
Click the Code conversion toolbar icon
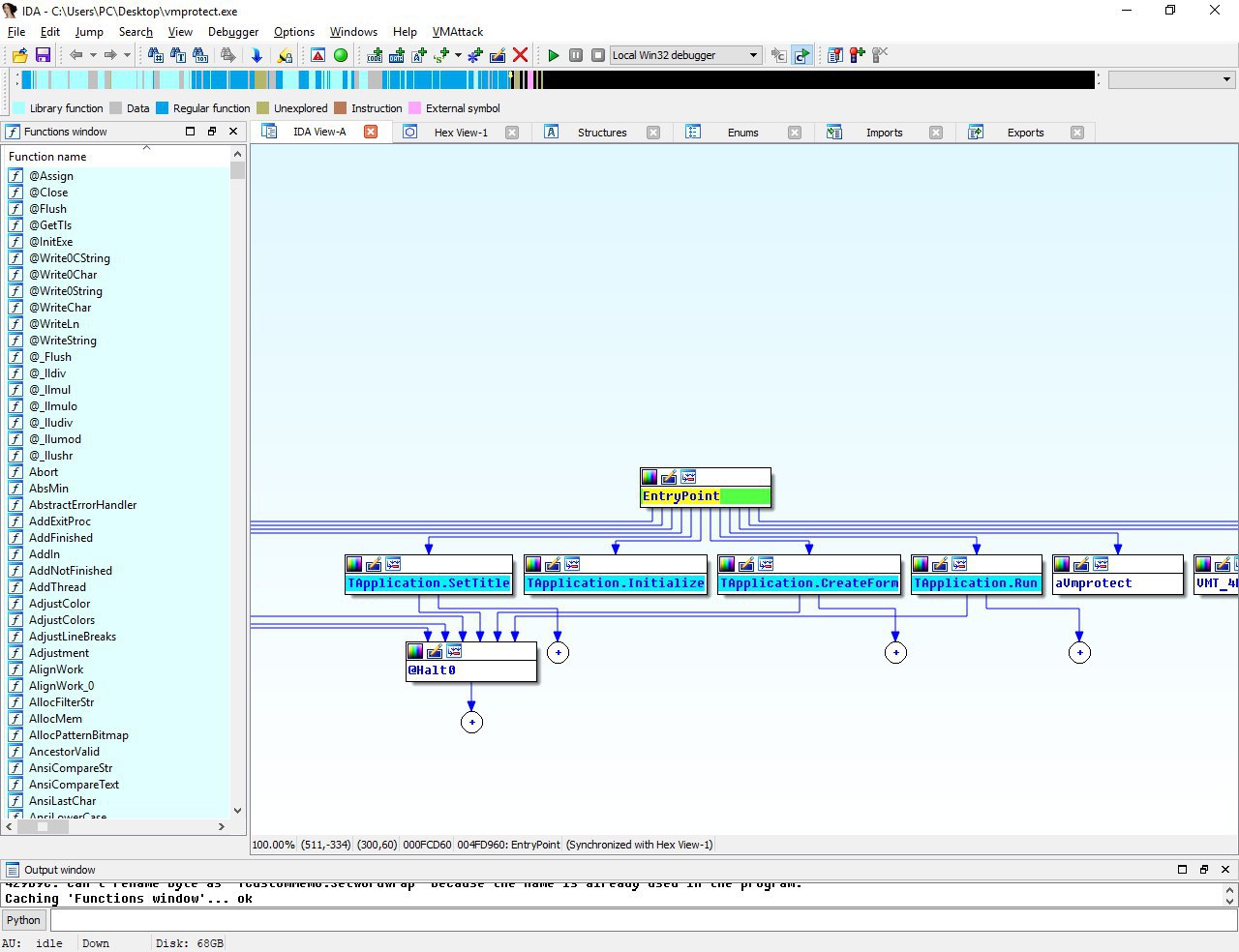375,55
